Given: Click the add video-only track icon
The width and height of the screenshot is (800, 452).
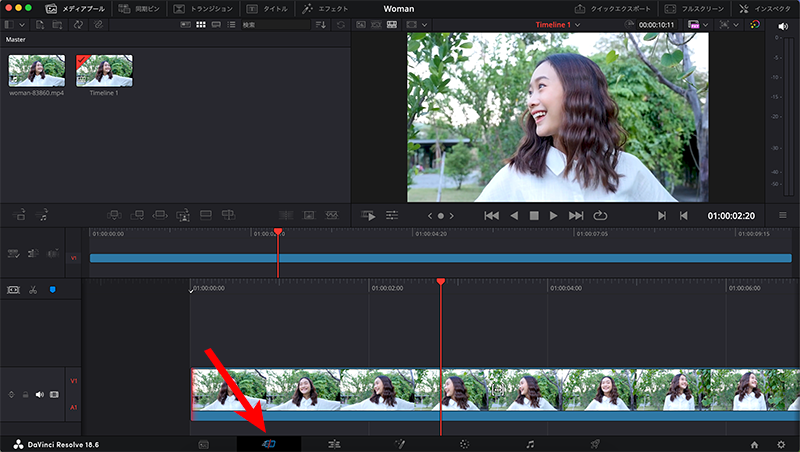Looking at the screenshot, I should tap(20, 215).
